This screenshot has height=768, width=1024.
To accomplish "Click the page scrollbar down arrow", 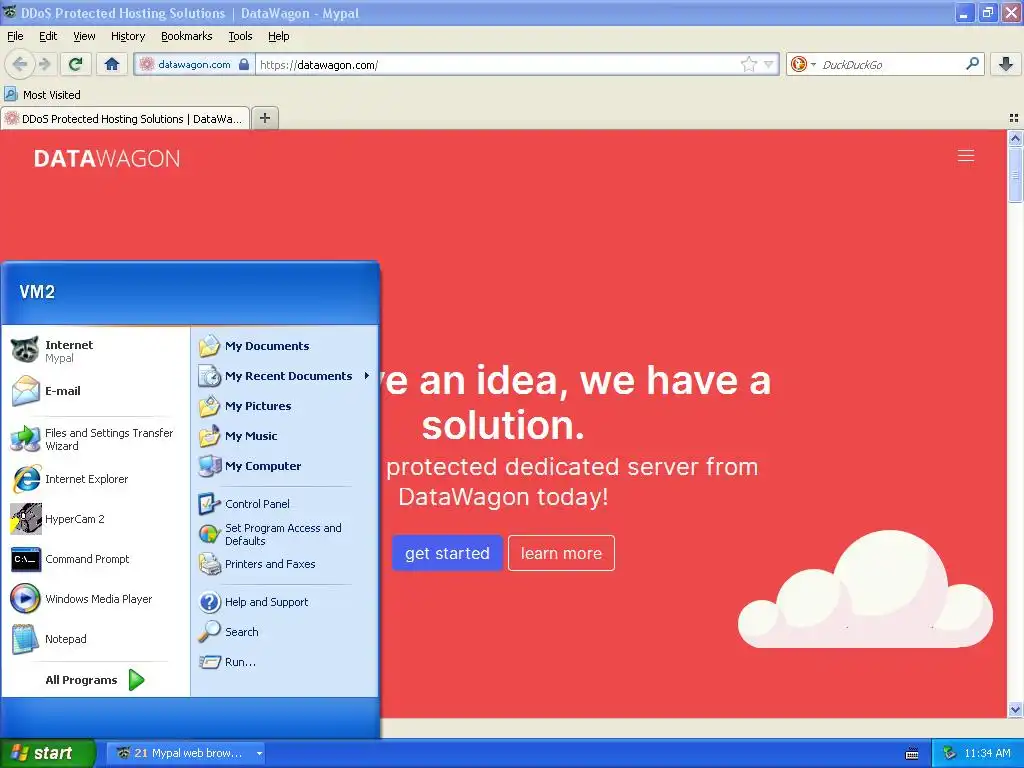I will [1014, 709].
